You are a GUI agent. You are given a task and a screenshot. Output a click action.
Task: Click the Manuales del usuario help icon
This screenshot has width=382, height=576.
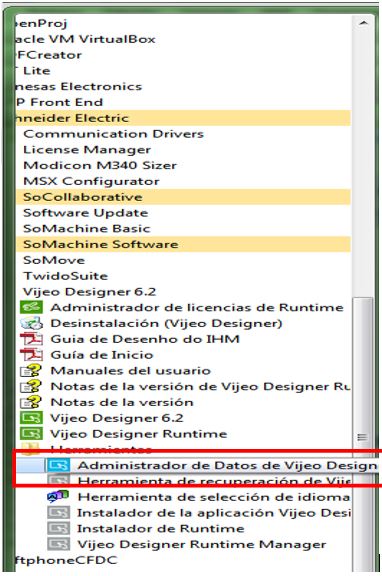(x=31, y=370)
